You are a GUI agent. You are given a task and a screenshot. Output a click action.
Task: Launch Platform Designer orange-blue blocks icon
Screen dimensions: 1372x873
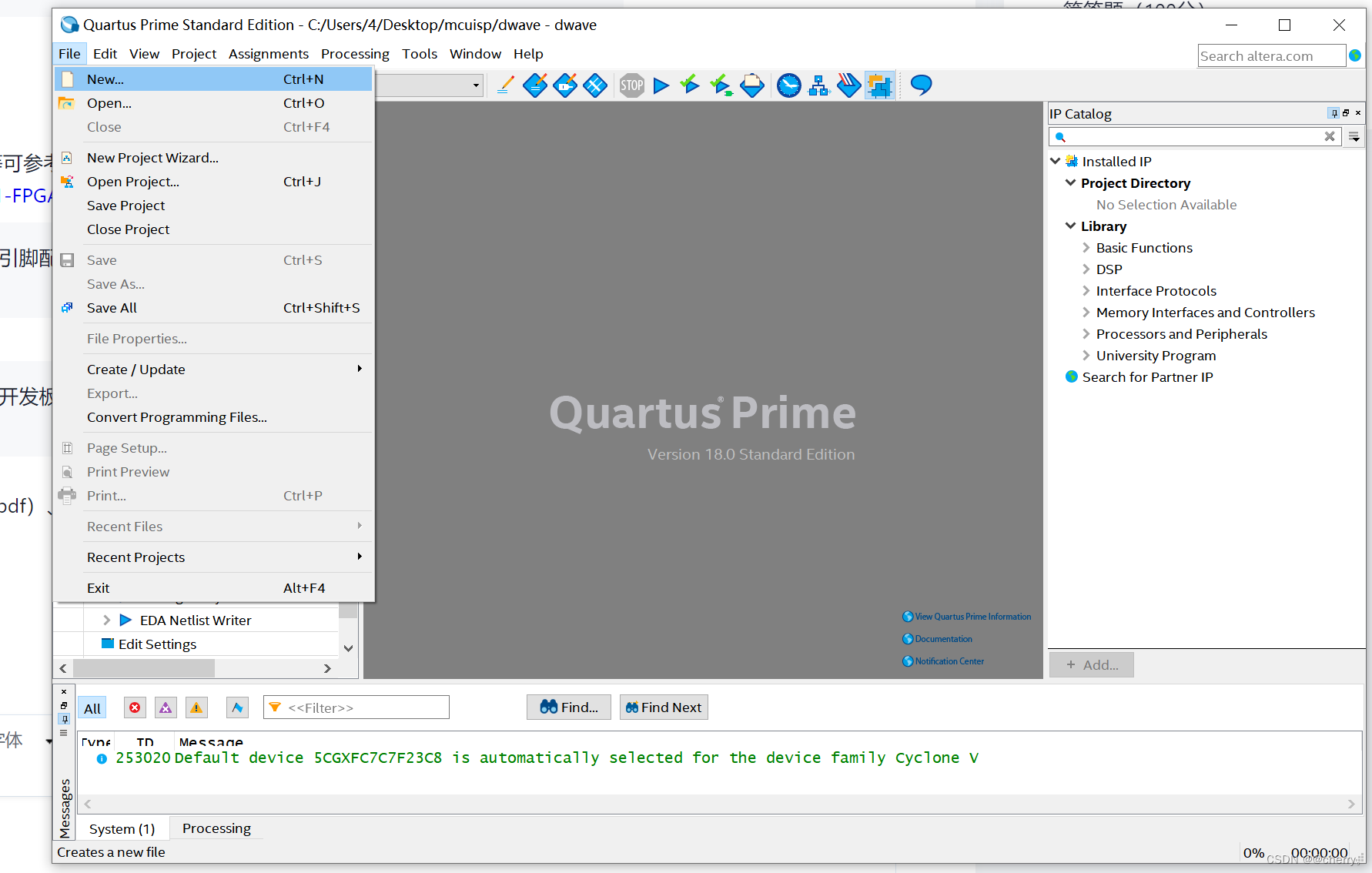[x=879, y=85]
